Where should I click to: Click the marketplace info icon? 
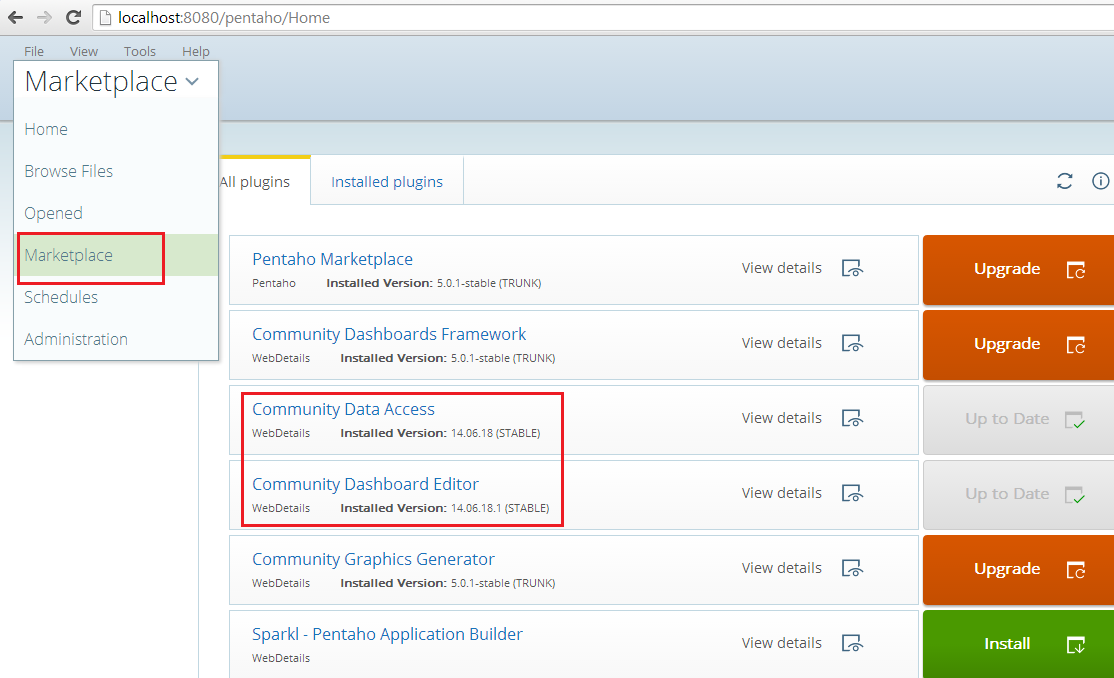(1100, 181)
